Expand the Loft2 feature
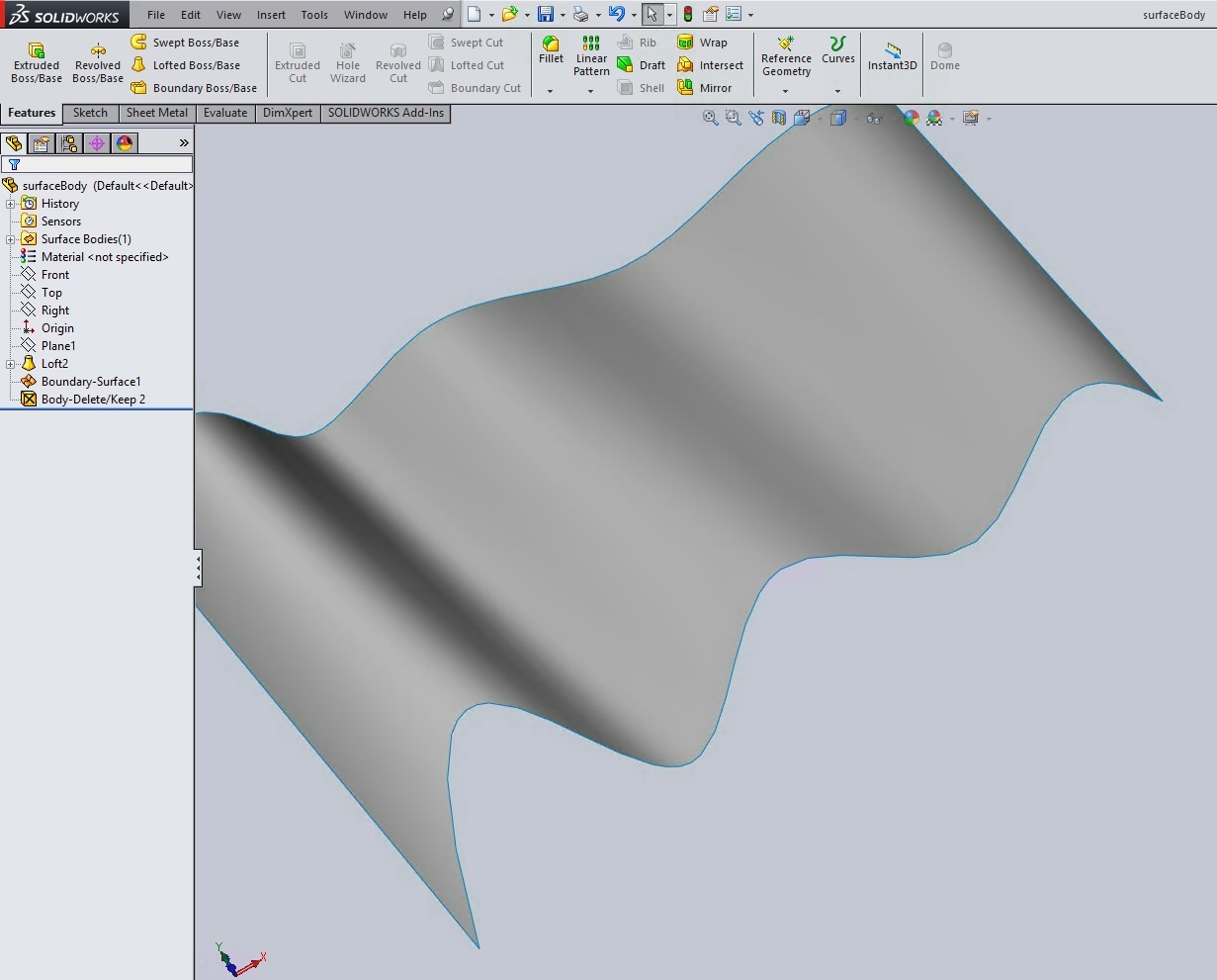Image resolution: width=1217 pixels, height=980 pixels. pos(10,364)
